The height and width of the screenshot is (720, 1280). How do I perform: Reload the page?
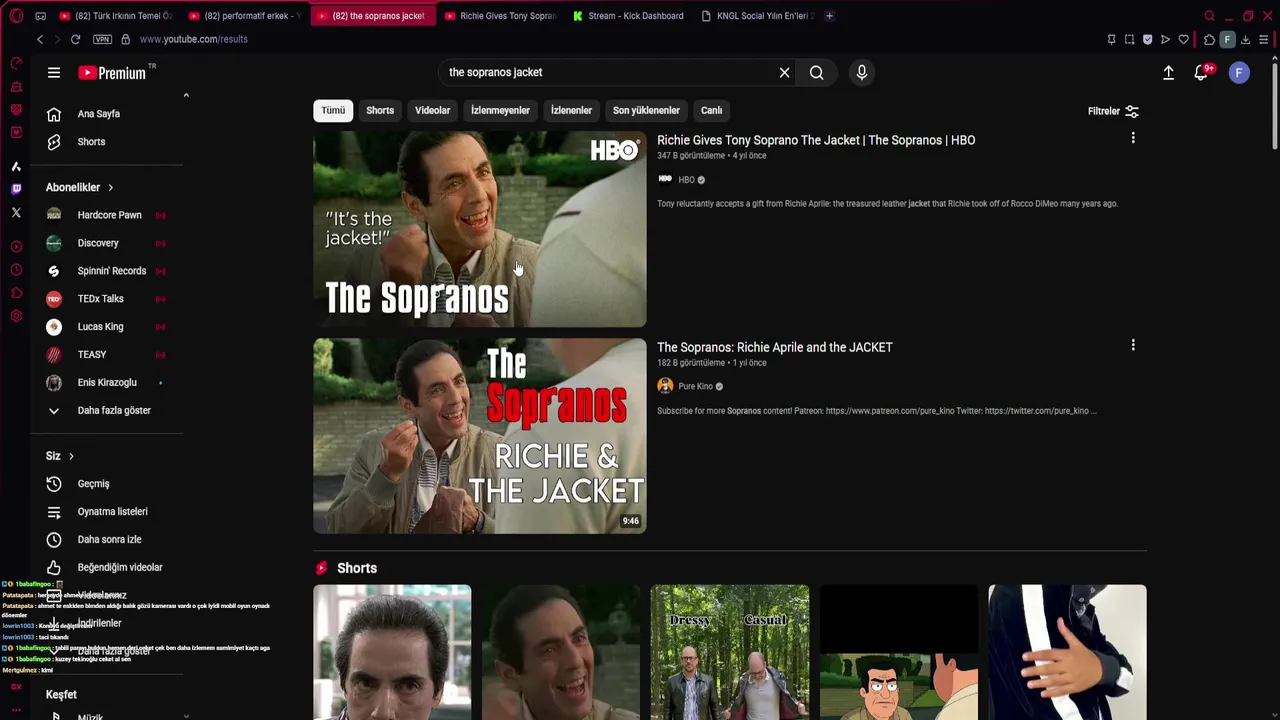(x=75, y=39)
